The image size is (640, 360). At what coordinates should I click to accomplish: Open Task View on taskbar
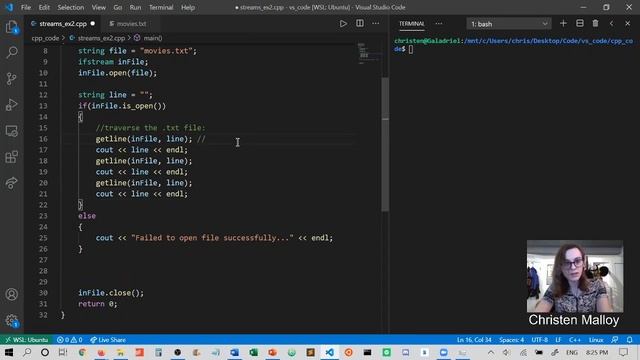tap(63, 352)
